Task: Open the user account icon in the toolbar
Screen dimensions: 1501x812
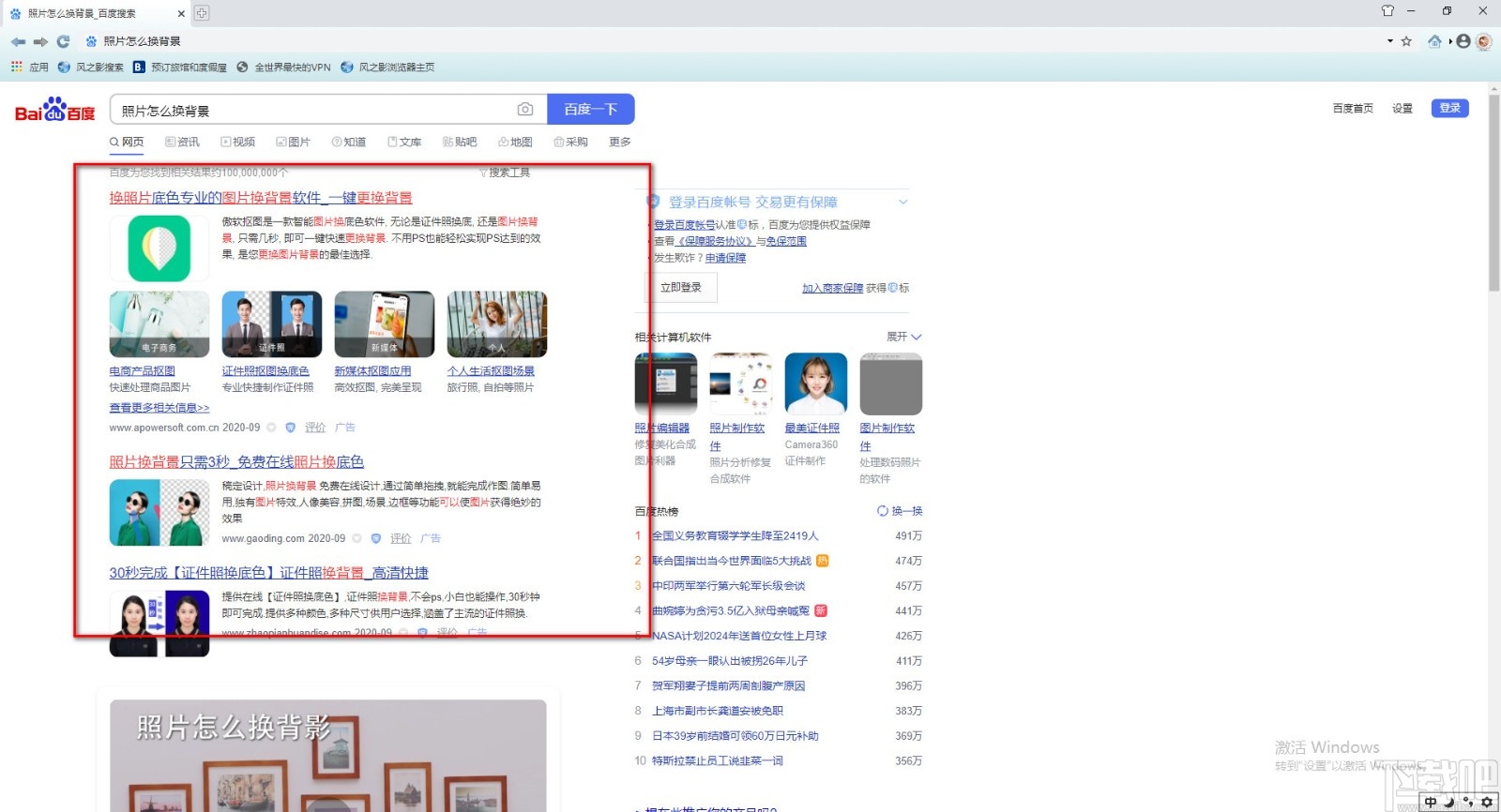Action: click(1463, 41)
